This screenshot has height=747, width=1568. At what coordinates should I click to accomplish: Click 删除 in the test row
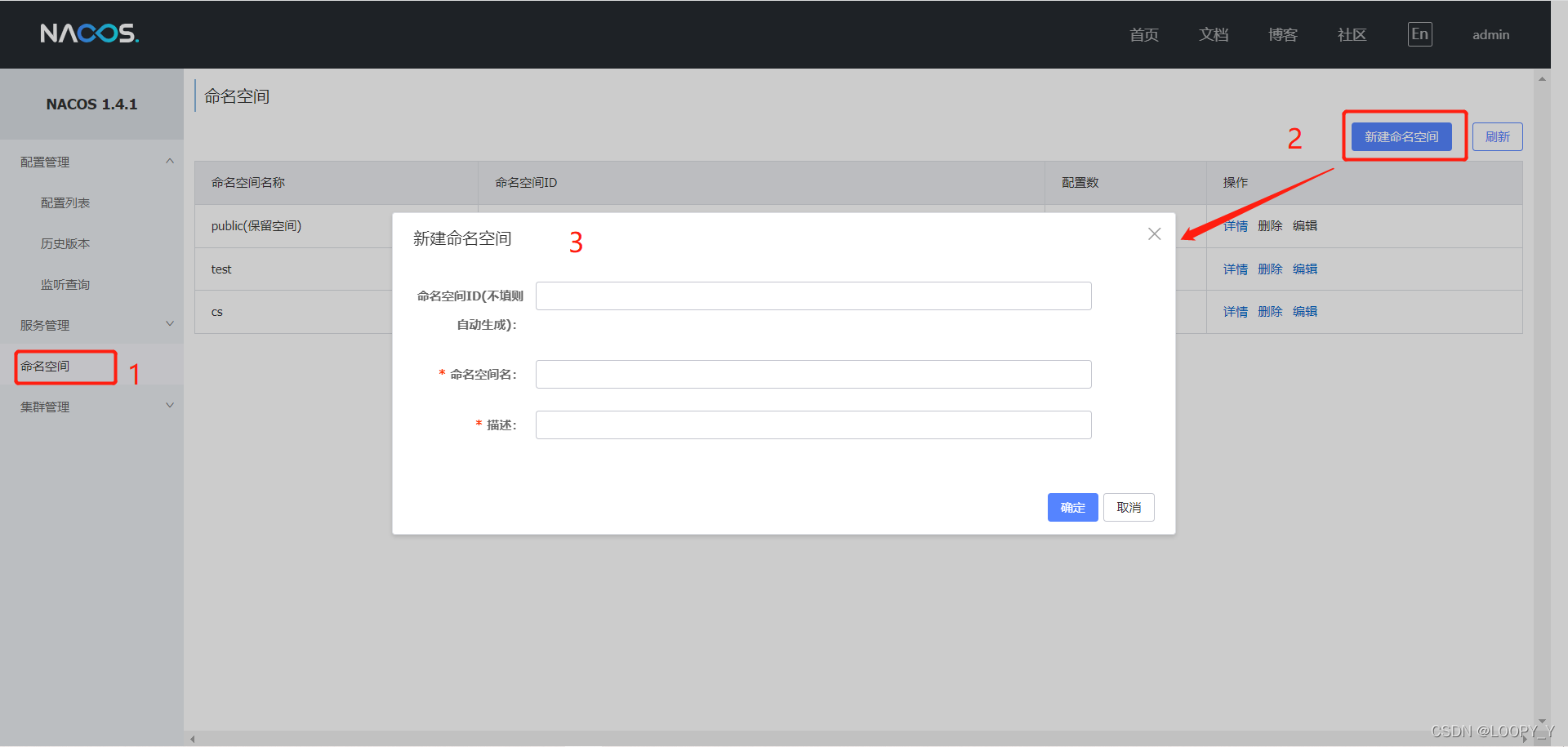click(1270, 269)
